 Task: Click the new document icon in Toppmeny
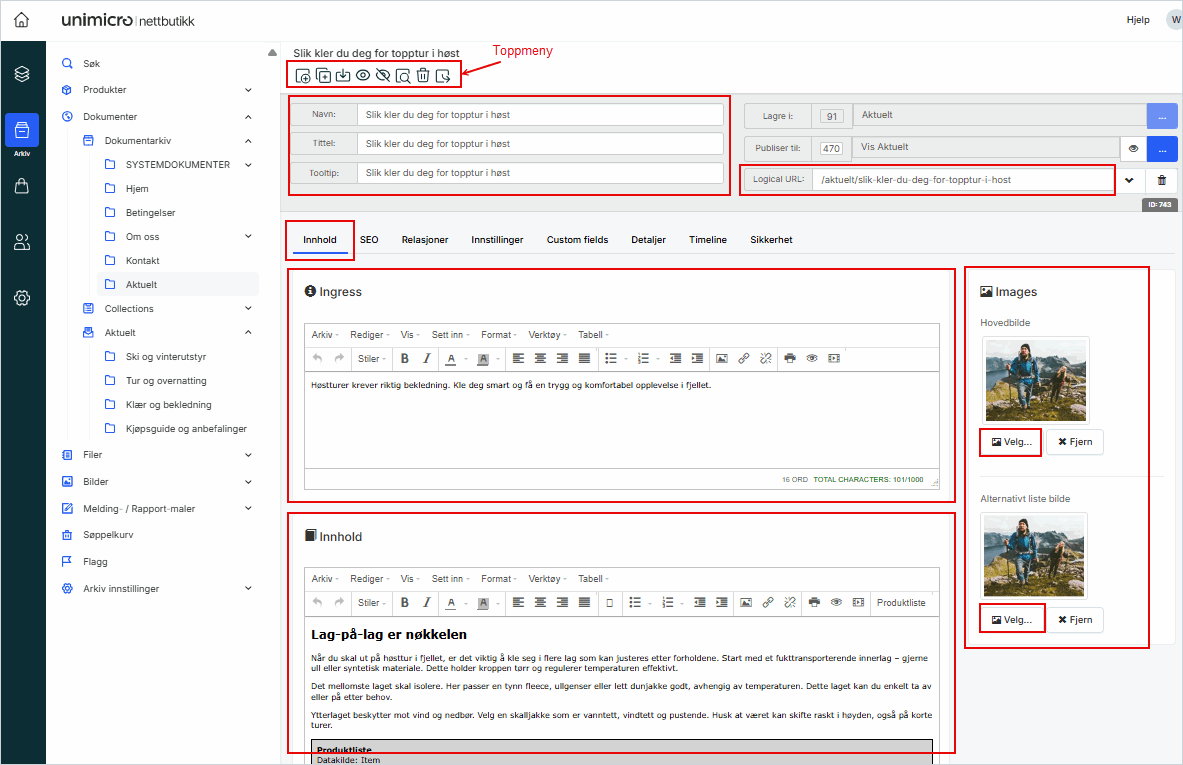(303, 75)
